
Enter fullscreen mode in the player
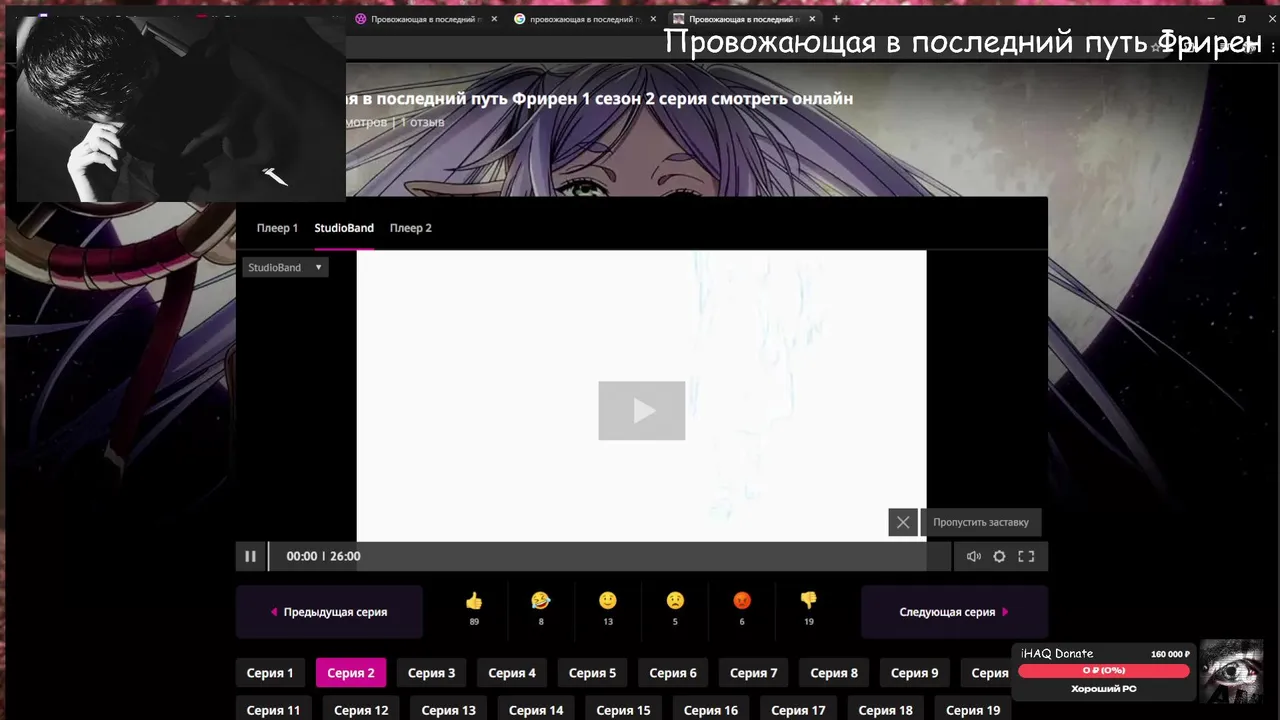point(1026,556)
